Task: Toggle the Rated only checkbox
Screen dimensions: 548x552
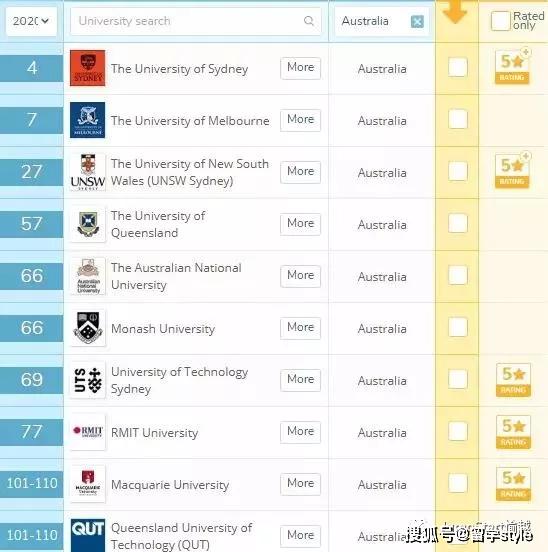Action: point(500,21)
